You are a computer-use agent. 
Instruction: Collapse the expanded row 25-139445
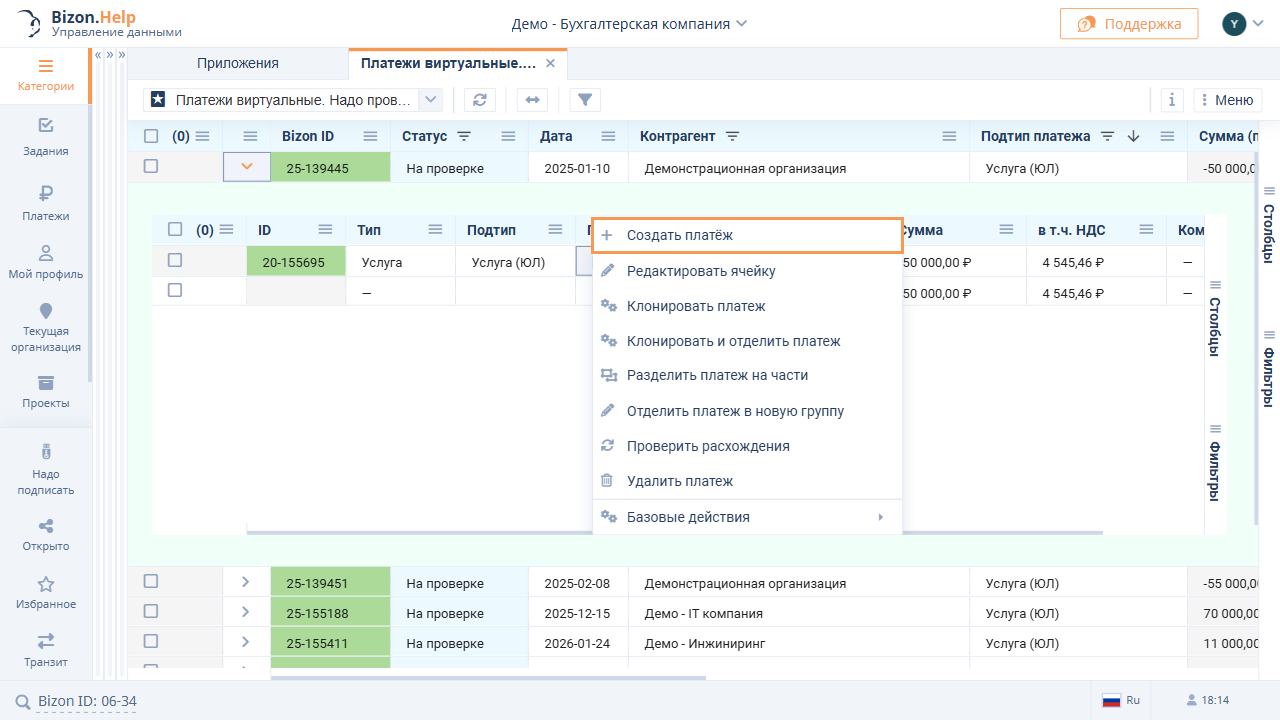(x=247, y=167)
